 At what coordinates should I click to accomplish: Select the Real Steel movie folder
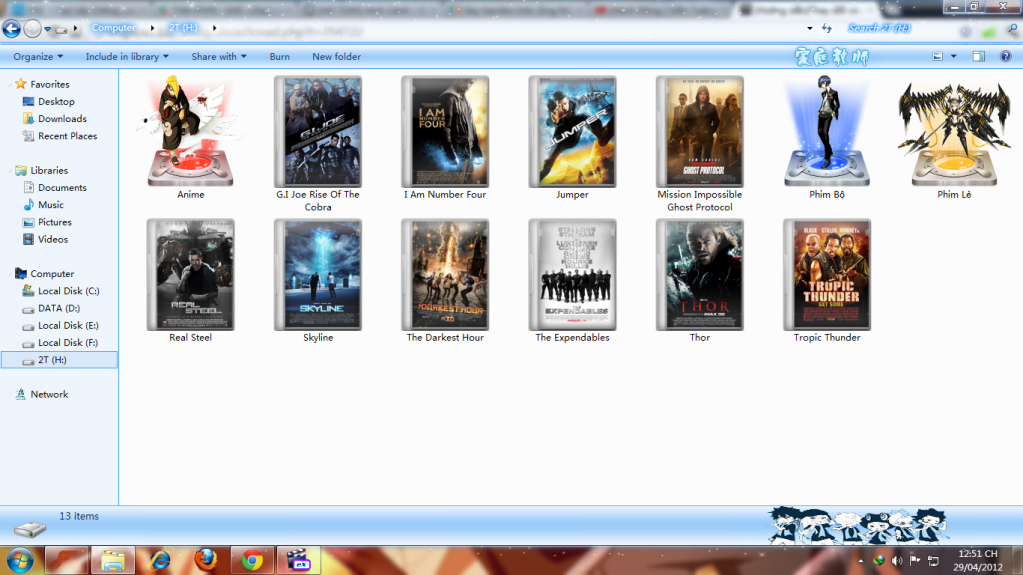click(x=191, y=274)
